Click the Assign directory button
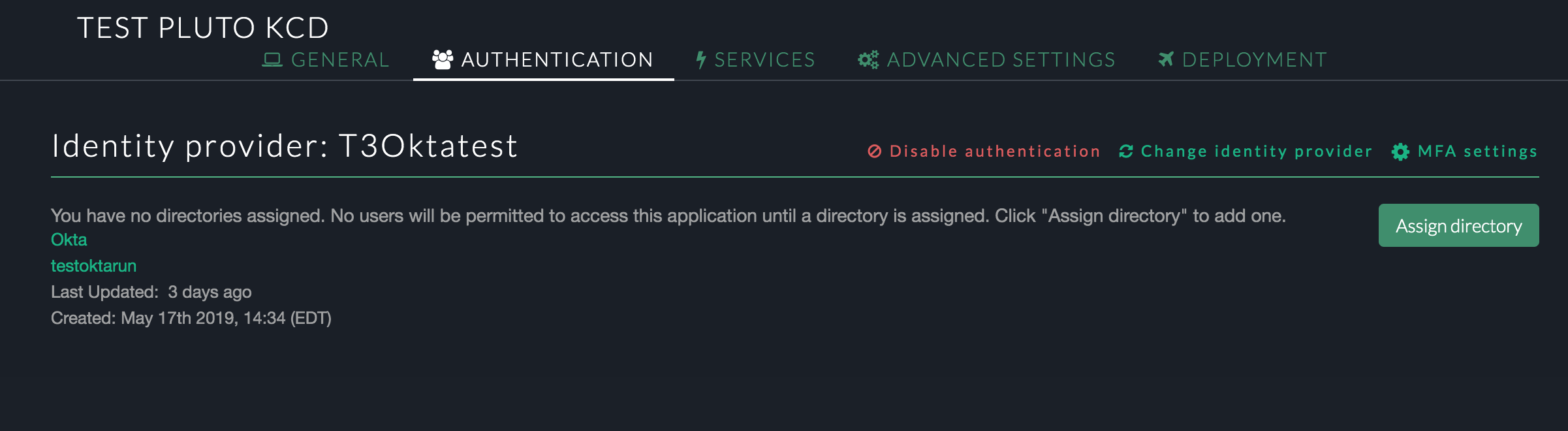The image size is (1568, 431). [1458, 225]
